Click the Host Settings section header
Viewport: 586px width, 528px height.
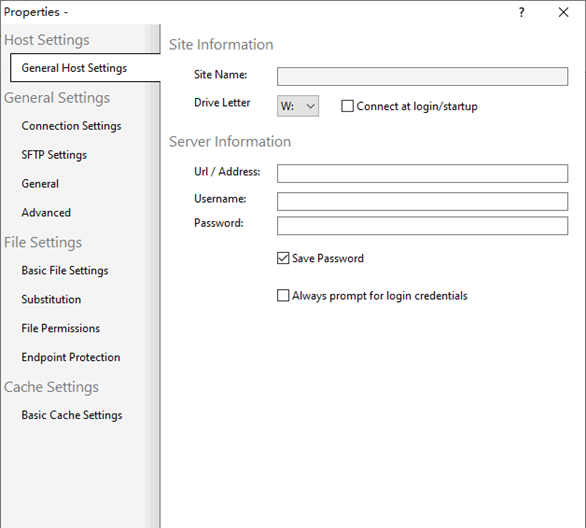[x=47, y=40]
